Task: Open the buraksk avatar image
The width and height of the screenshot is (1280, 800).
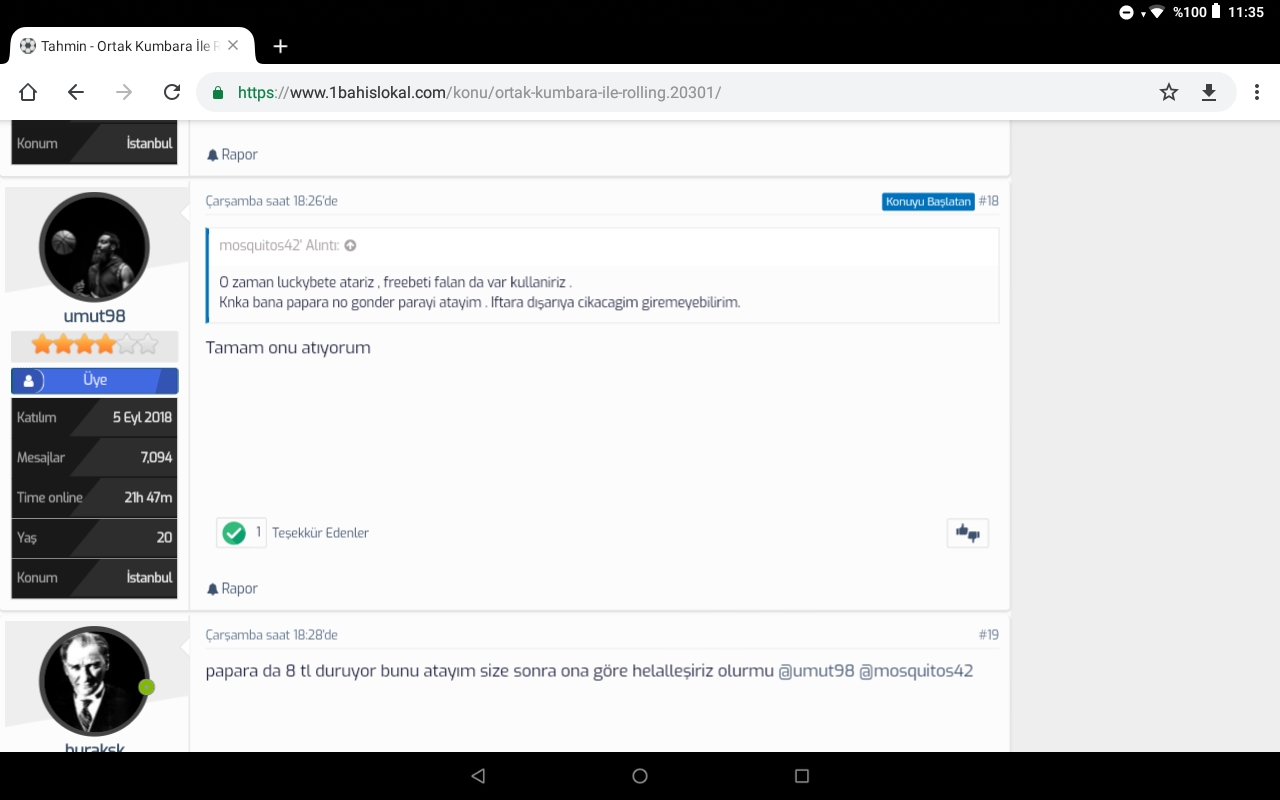Action: tap(94, 682)
